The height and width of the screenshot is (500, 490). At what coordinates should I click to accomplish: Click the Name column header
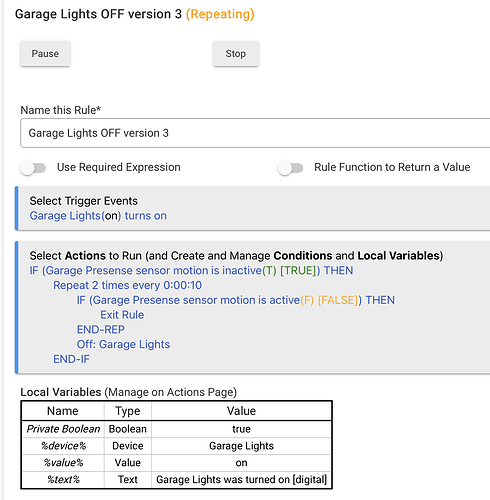point(63,411)
